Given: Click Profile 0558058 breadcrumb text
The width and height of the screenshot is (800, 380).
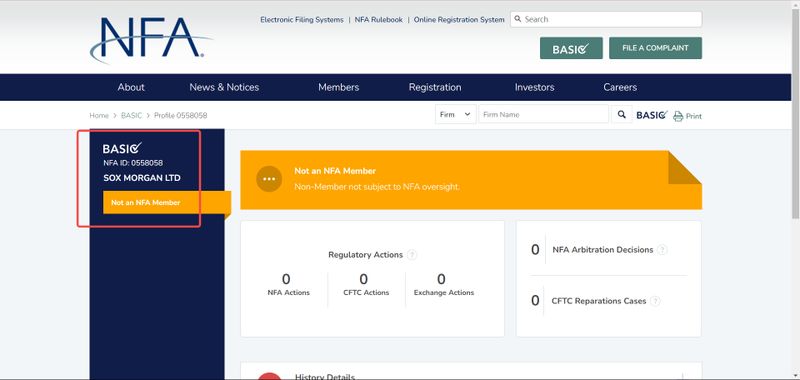Looking at the screenshot, I should click(181, 116).
